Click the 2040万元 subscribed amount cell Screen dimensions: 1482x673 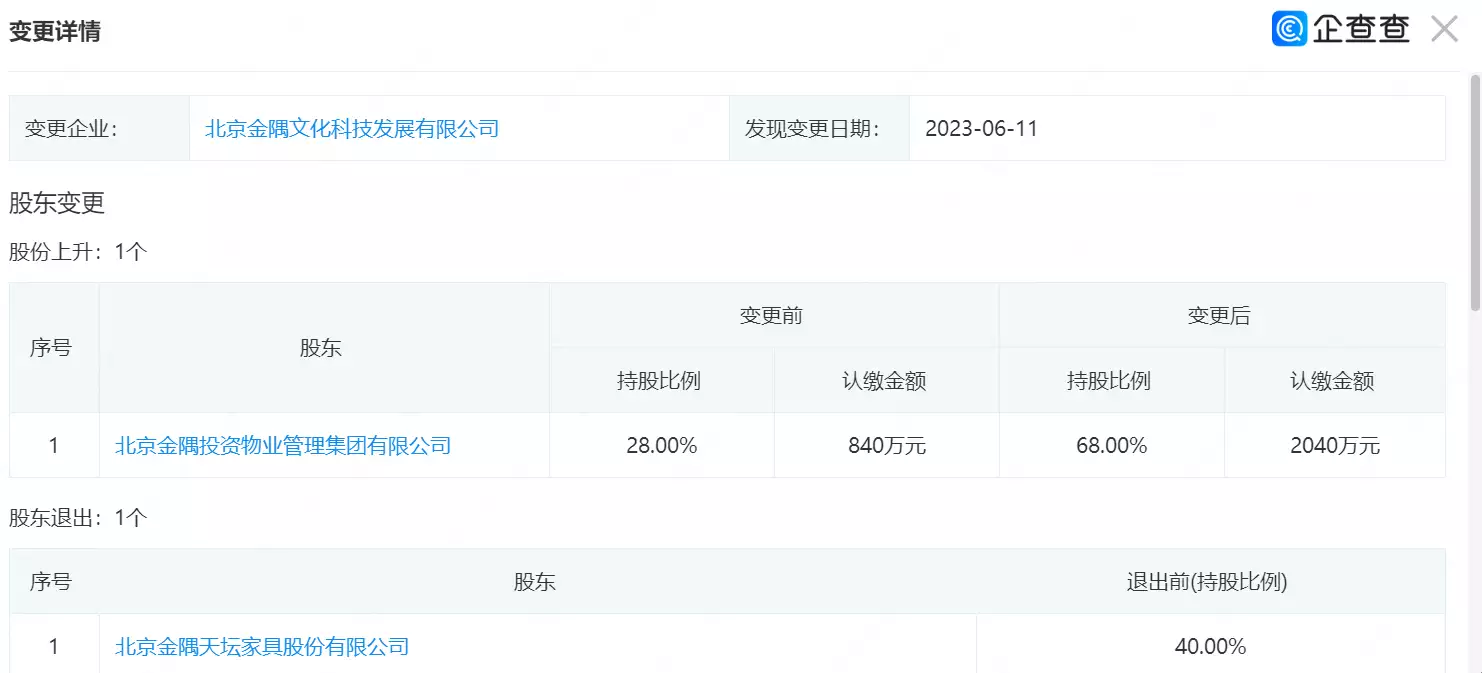1335,445
